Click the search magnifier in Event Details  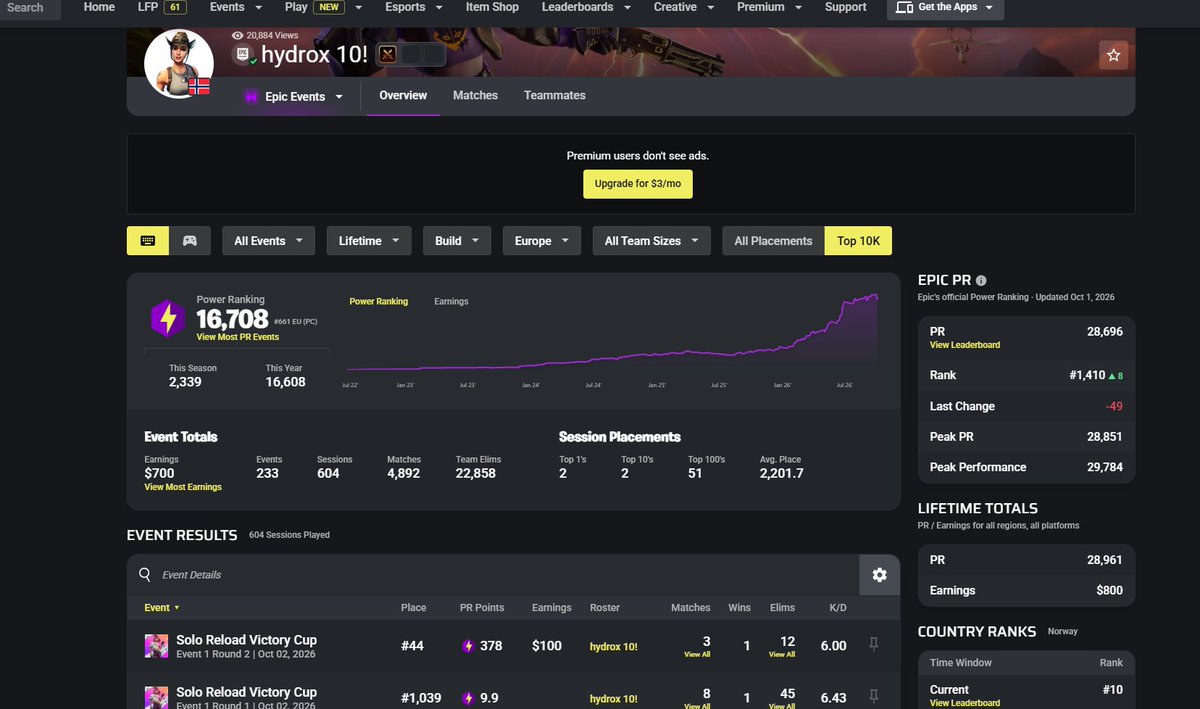coord(145,575)
